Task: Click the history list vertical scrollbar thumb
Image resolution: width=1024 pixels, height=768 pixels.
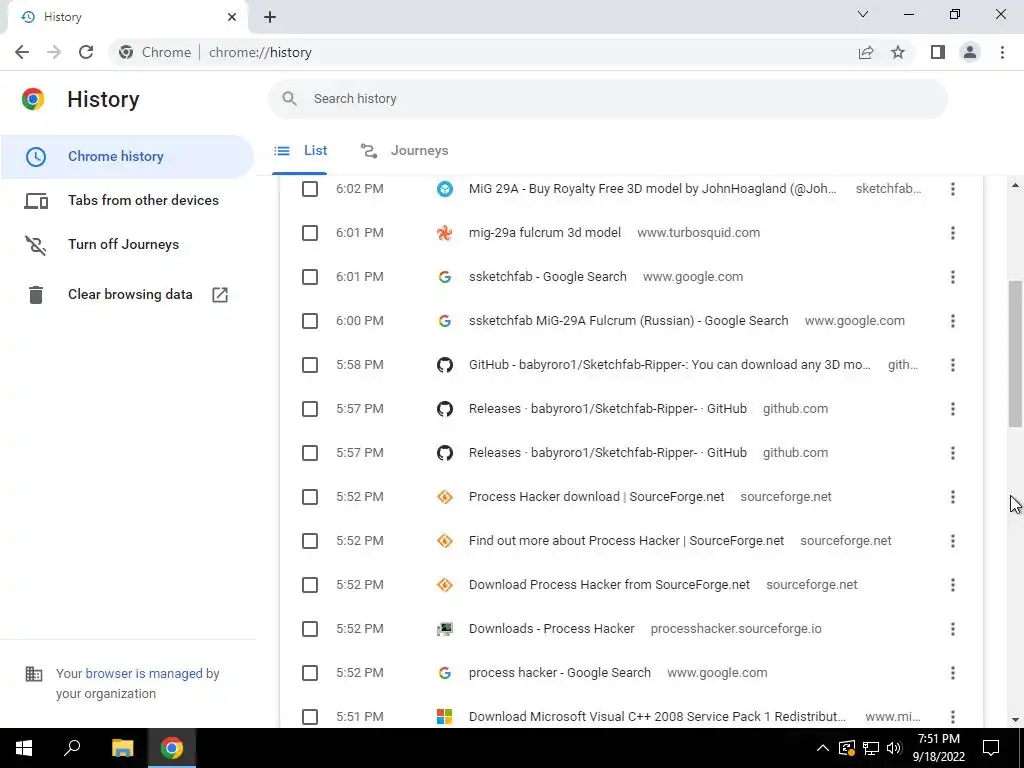Action: [1015, 354]
